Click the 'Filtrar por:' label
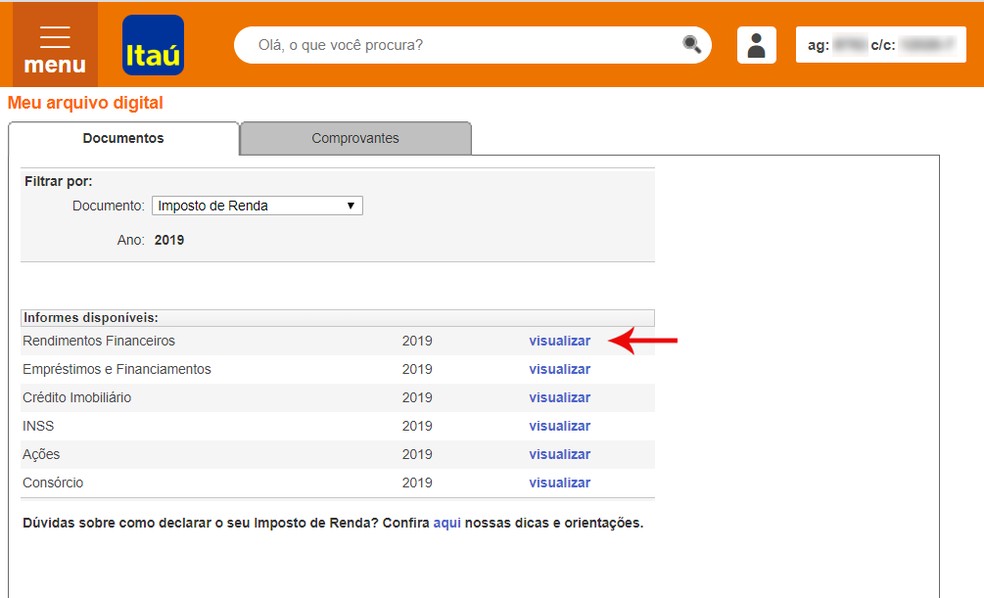984x598 pixels. [58, 181]
